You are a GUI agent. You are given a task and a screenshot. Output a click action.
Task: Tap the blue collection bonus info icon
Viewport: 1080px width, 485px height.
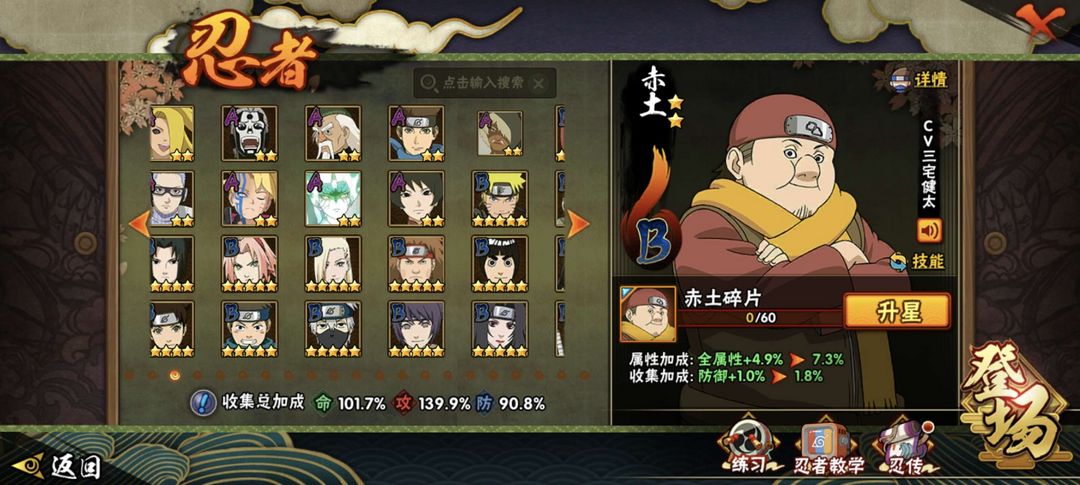tap(203, 403)
